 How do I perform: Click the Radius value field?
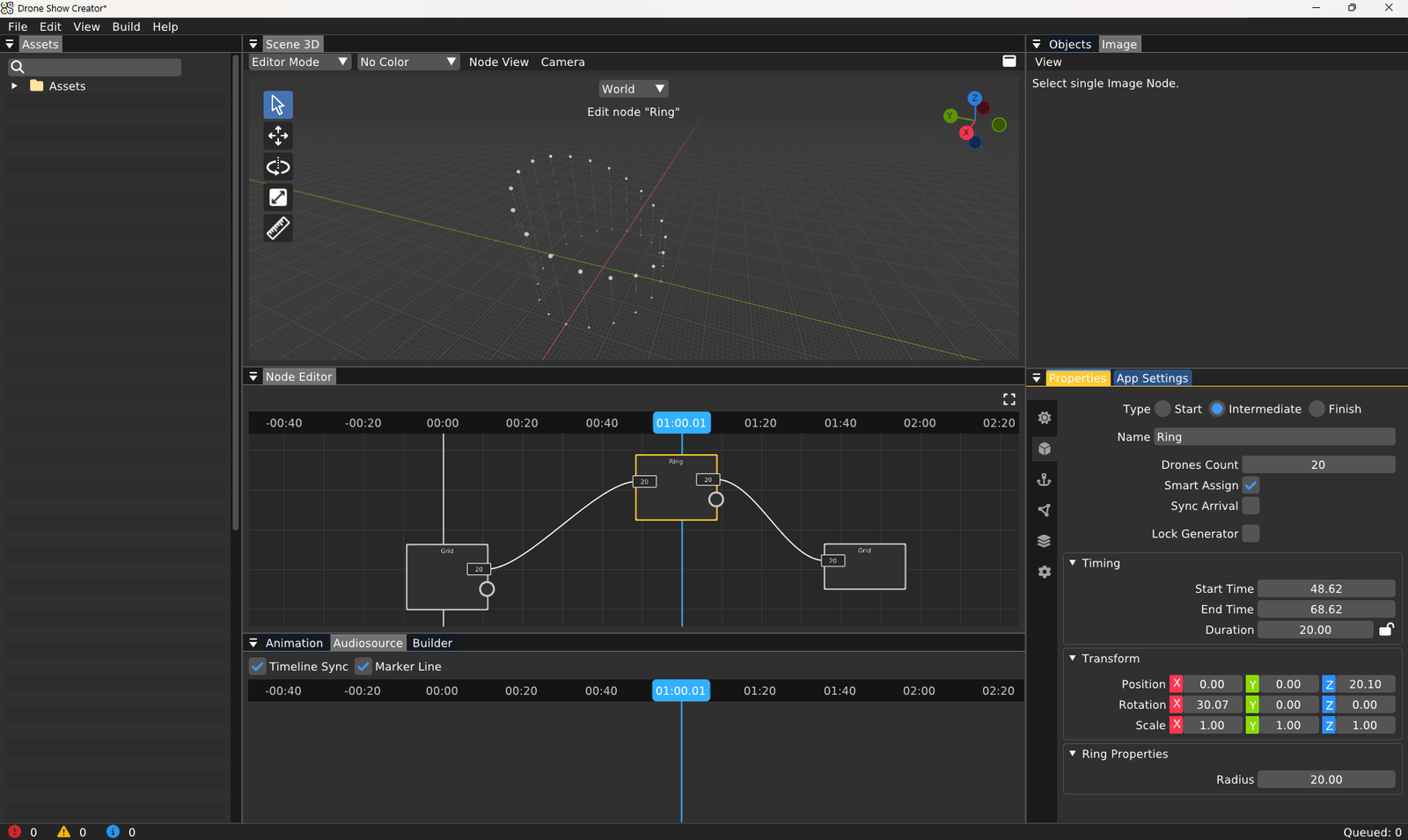coord(1325,778)
